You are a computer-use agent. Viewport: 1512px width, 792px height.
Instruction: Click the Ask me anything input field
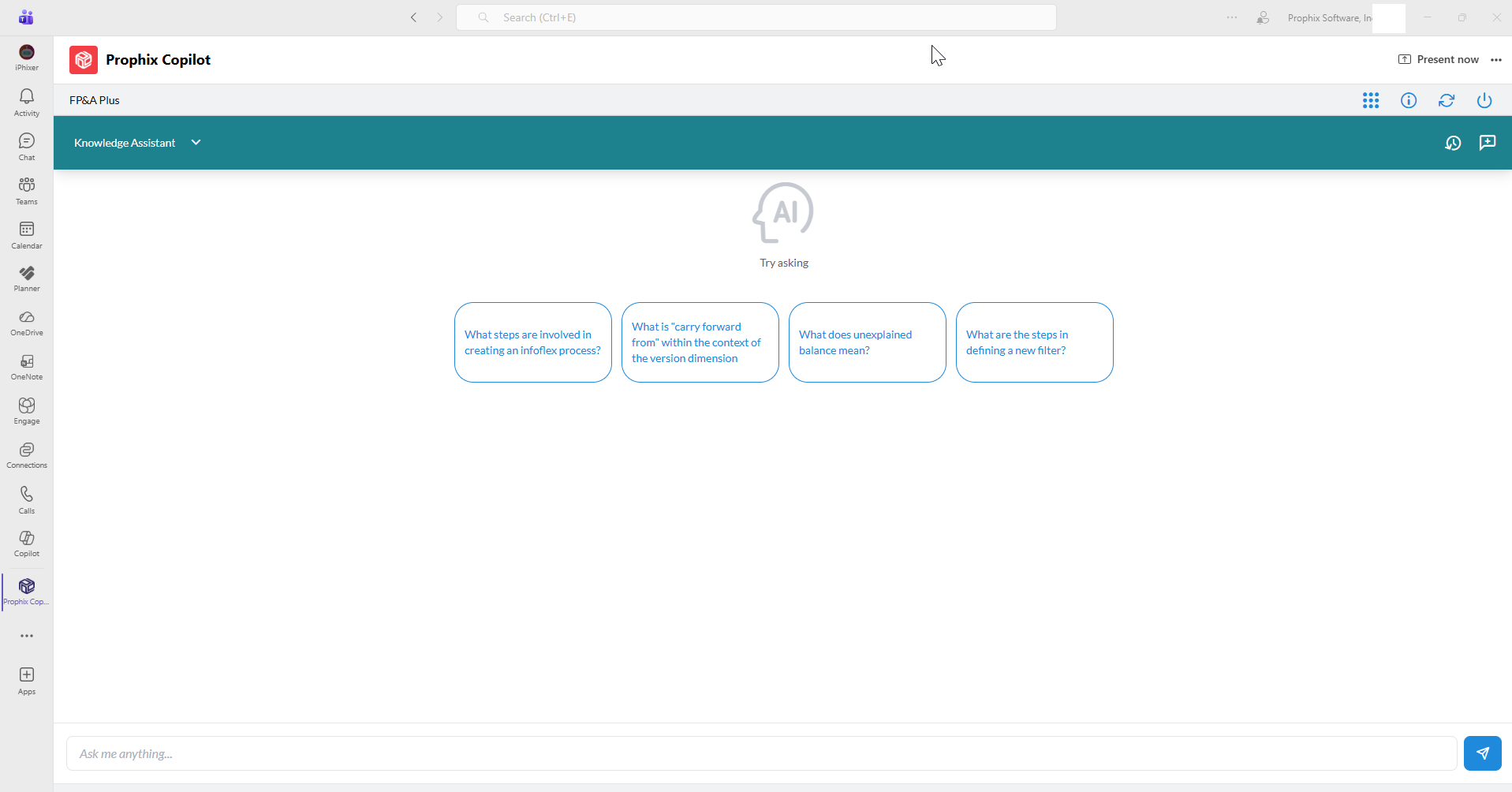pos(761,753)
